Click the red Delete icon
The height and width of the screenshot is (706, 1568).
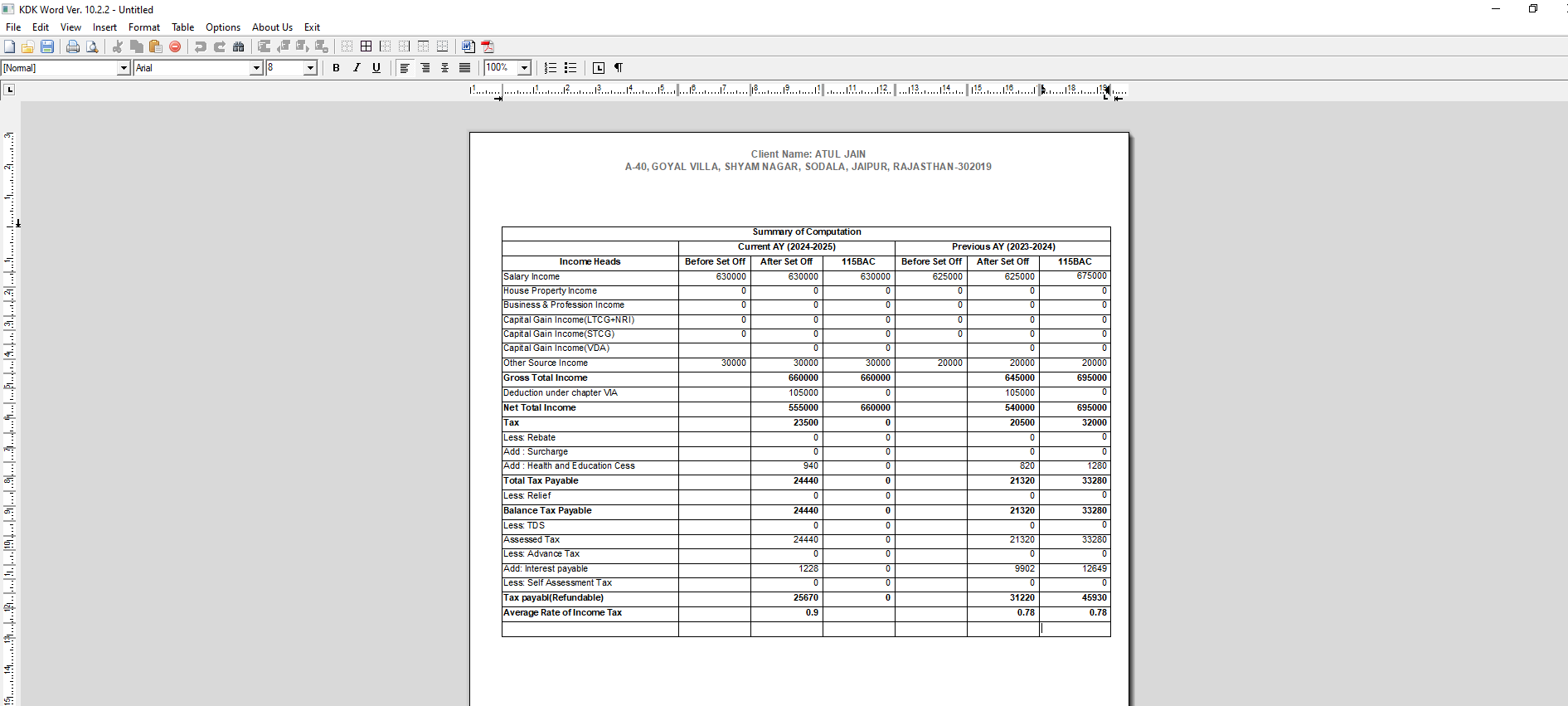click(175, 46)
